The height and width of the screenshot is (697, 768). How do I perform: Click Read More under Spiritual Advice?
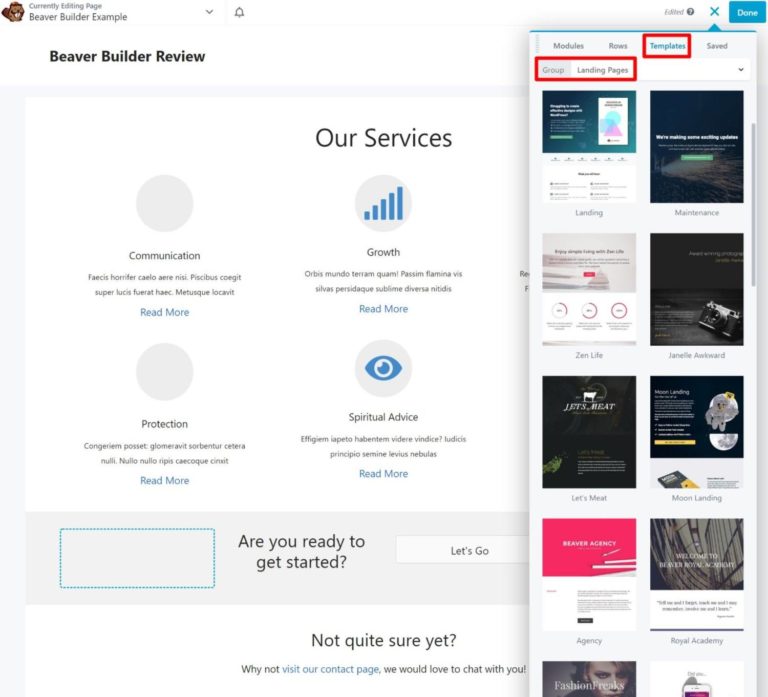coord(383,474)
